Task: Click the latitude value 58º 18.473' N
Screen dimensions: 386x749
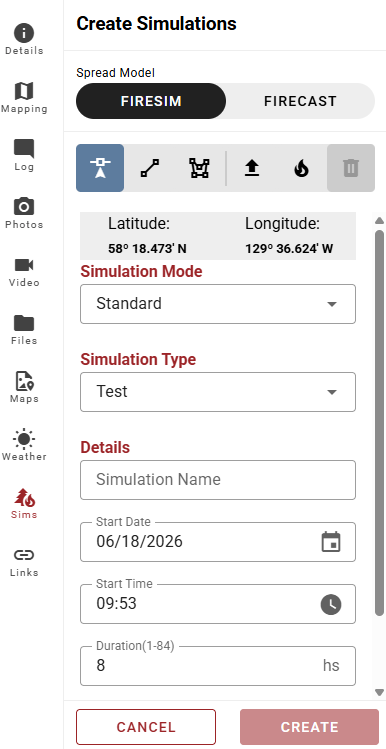Action: 147,249
